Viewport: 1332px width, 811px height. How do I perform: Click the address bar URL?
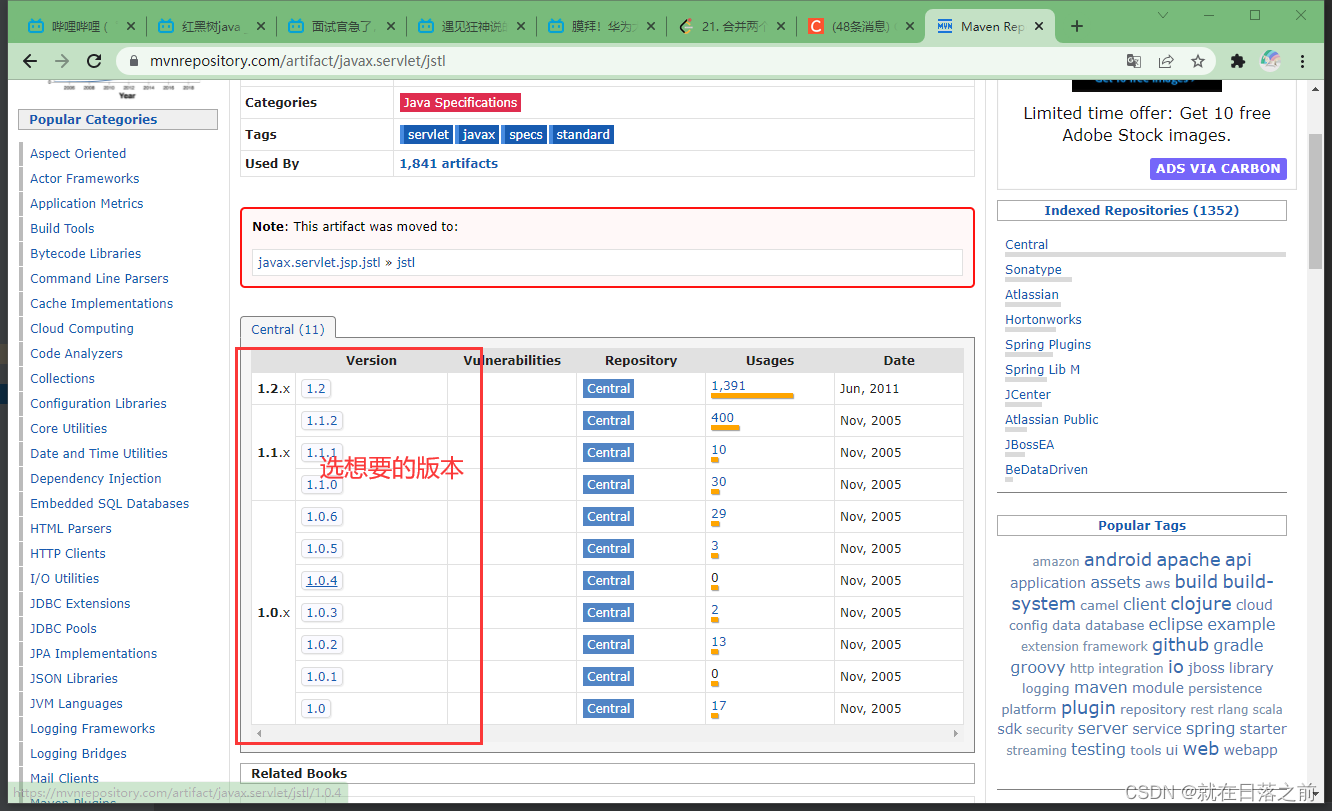(297, 61)
